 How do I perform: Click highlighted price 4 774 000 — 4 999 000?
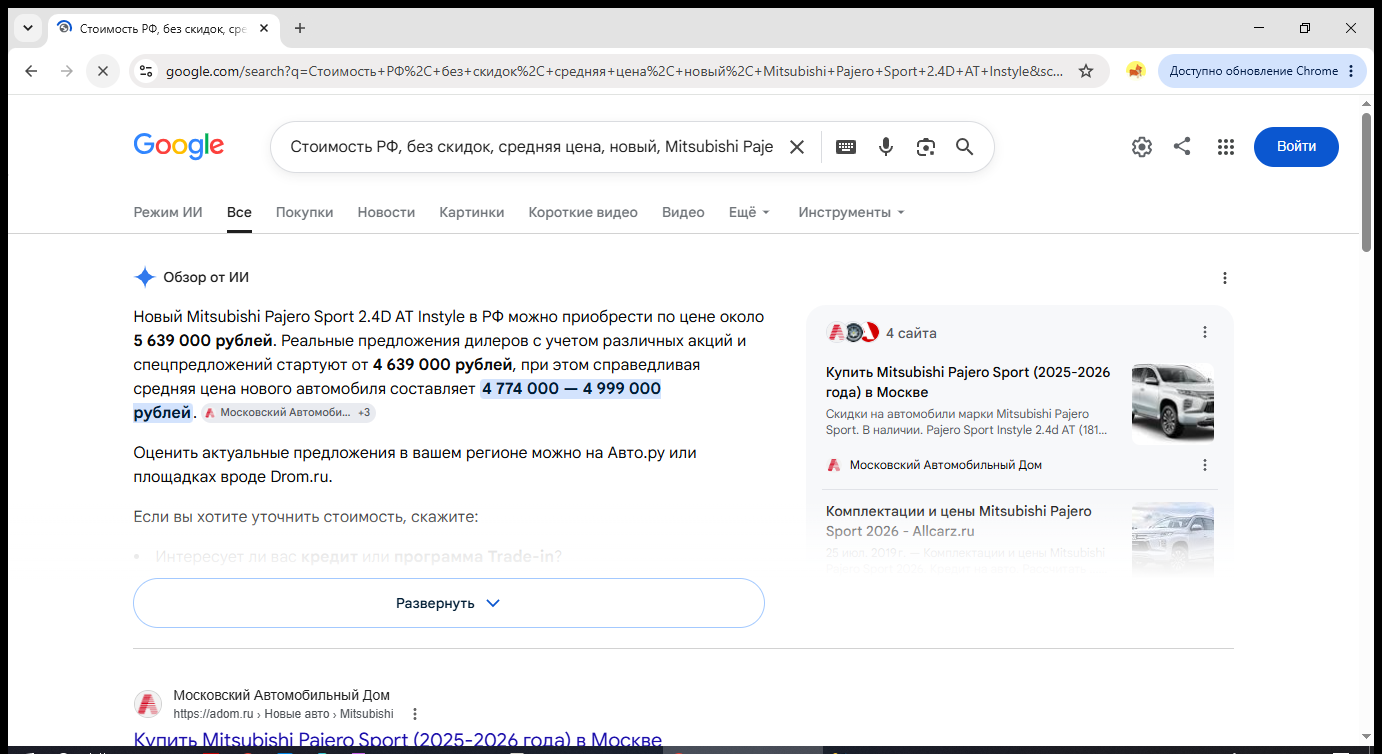[571, 388]
